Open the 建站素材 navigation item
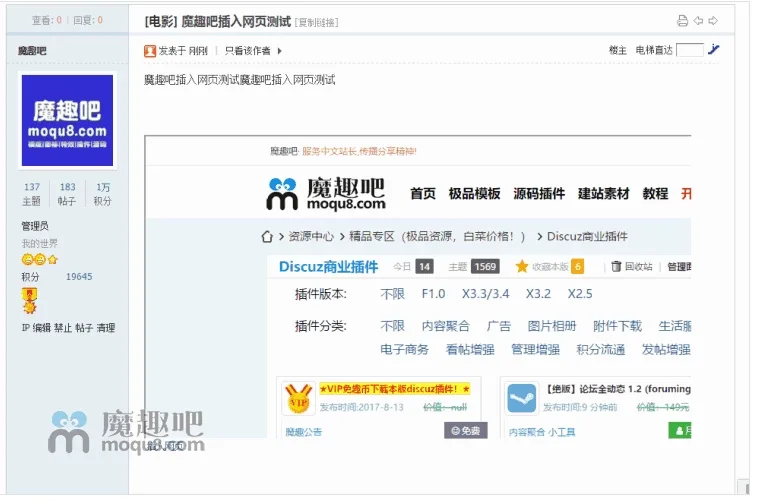 click(604, 193)
